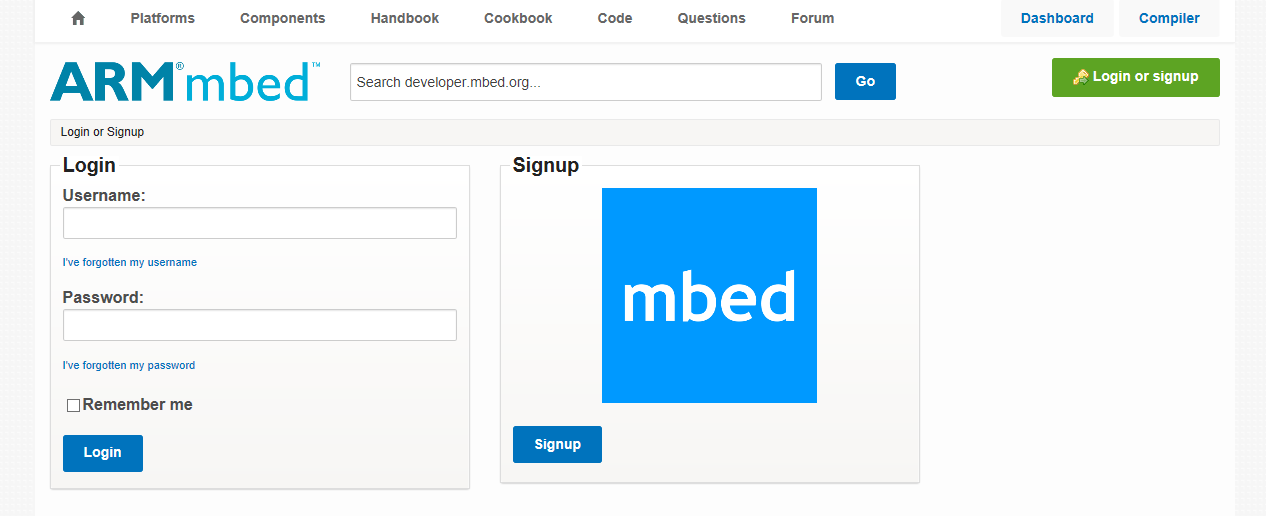Click the ARM mbed logo
Image resolution: width=1266 pixels, height=516 pixels.
point(185,81)
